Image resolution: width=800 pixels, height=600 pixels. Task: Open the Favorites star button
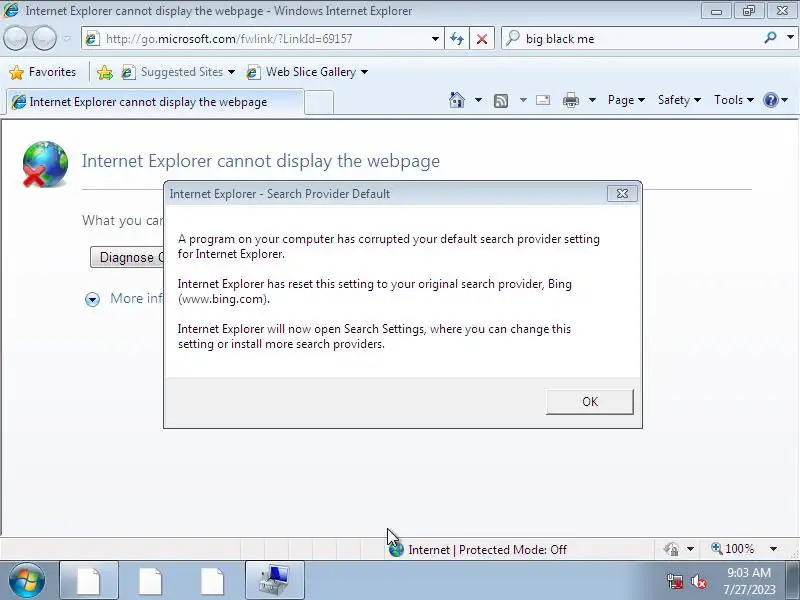click(43, 72)
